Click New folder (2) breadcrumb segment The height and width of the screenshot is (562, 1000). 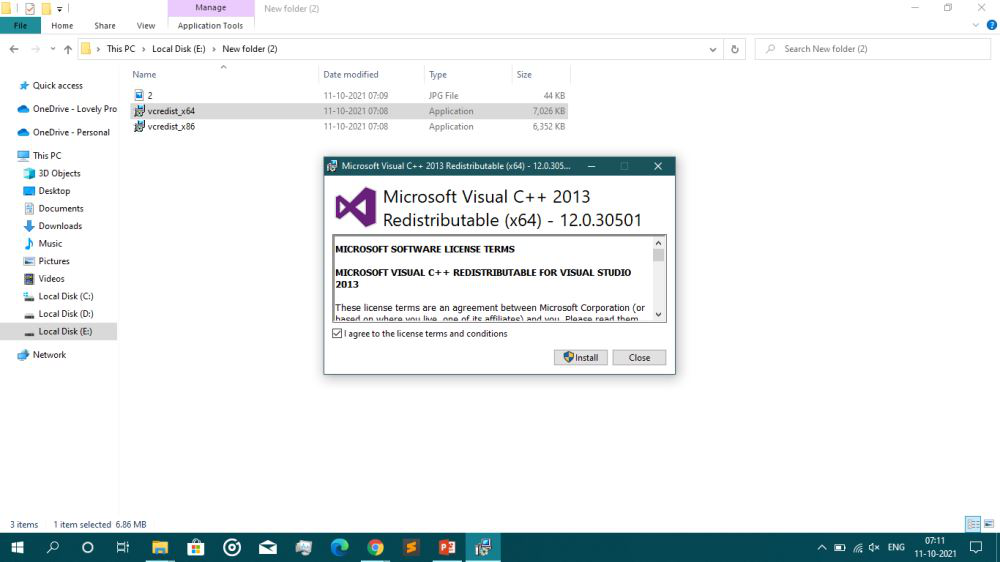(249, 49)
